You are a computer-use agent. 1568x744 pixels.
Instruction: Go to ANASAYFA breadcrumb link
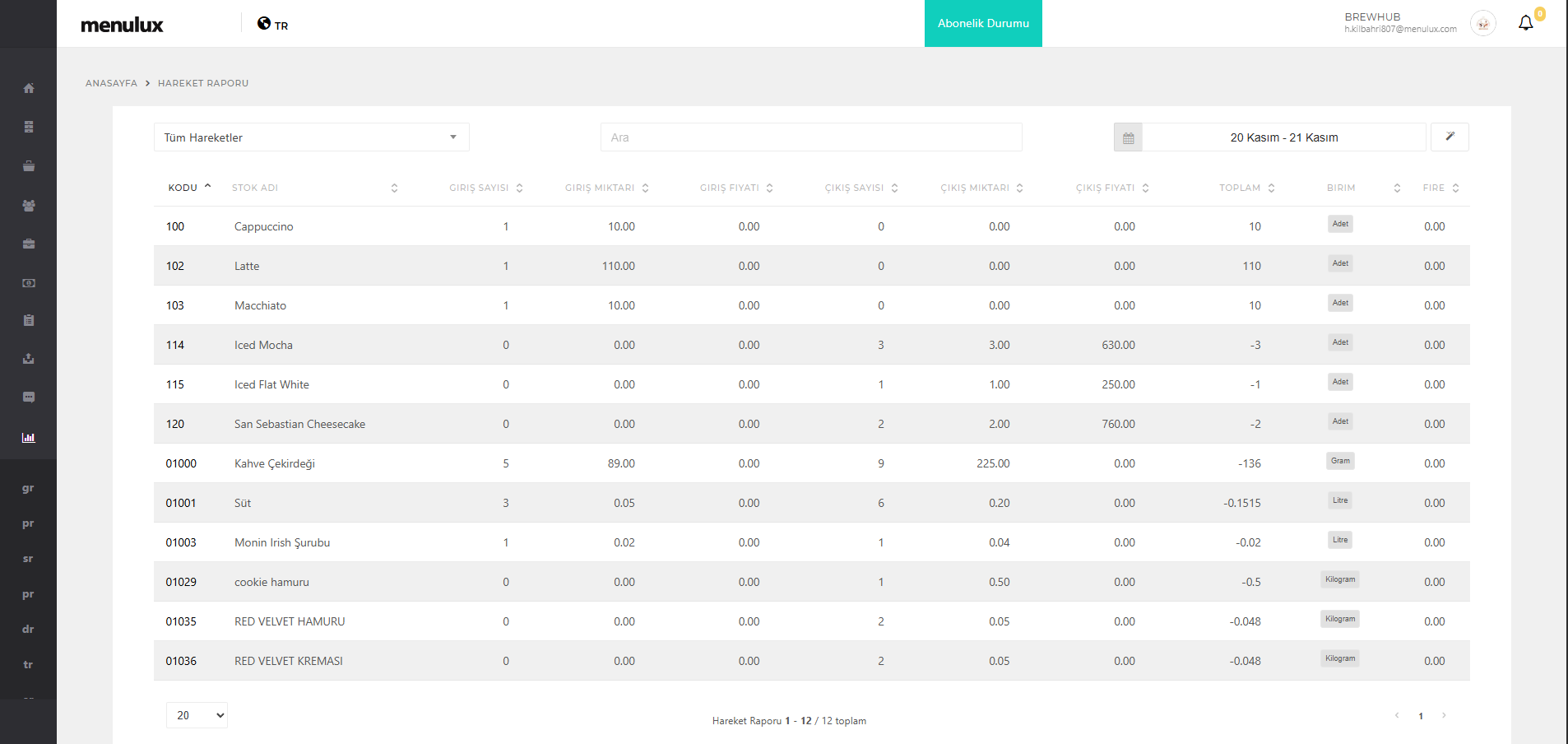pos(111,83)
